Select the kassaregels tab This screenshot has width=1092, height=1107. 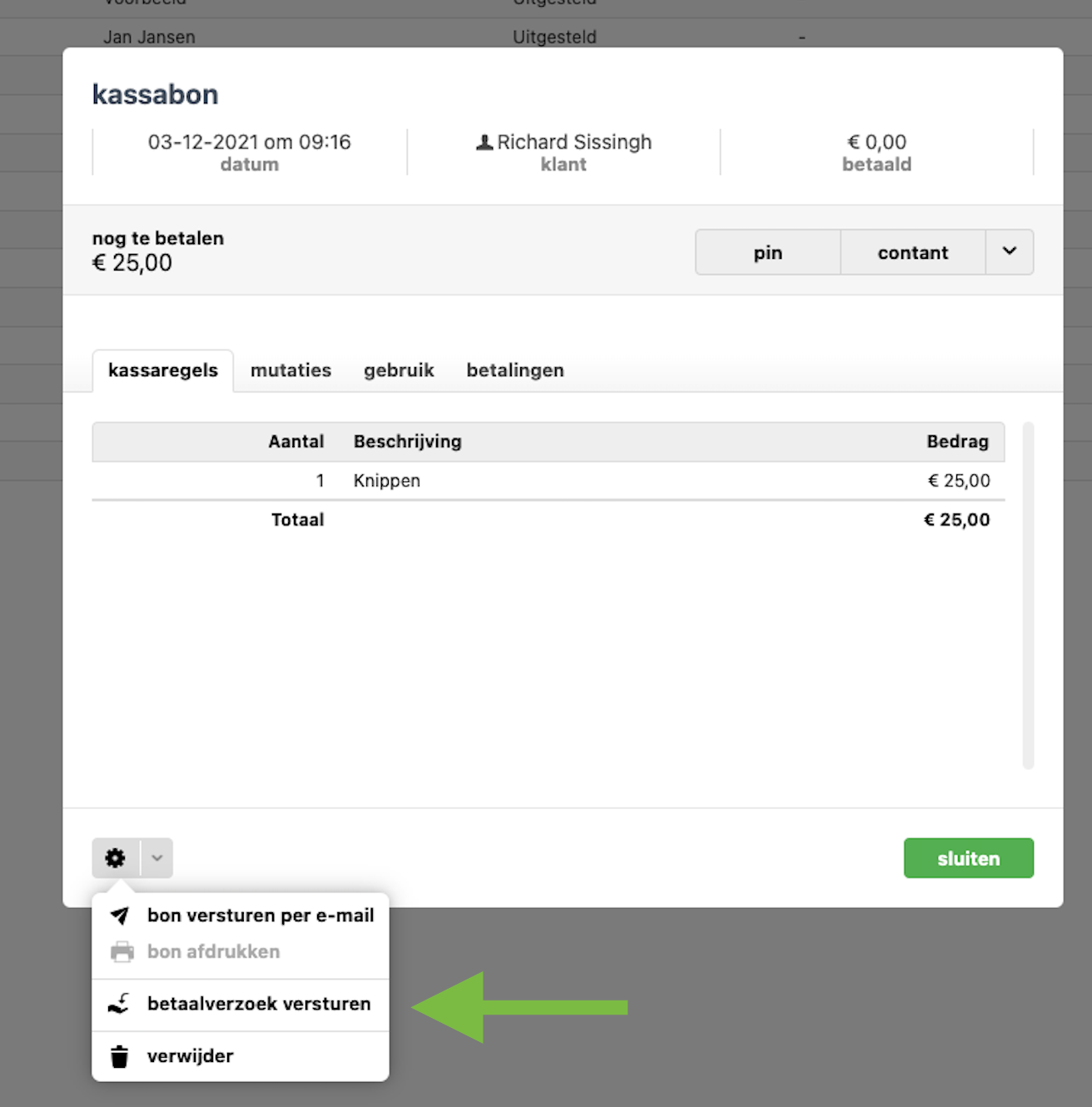pos(163,370)
